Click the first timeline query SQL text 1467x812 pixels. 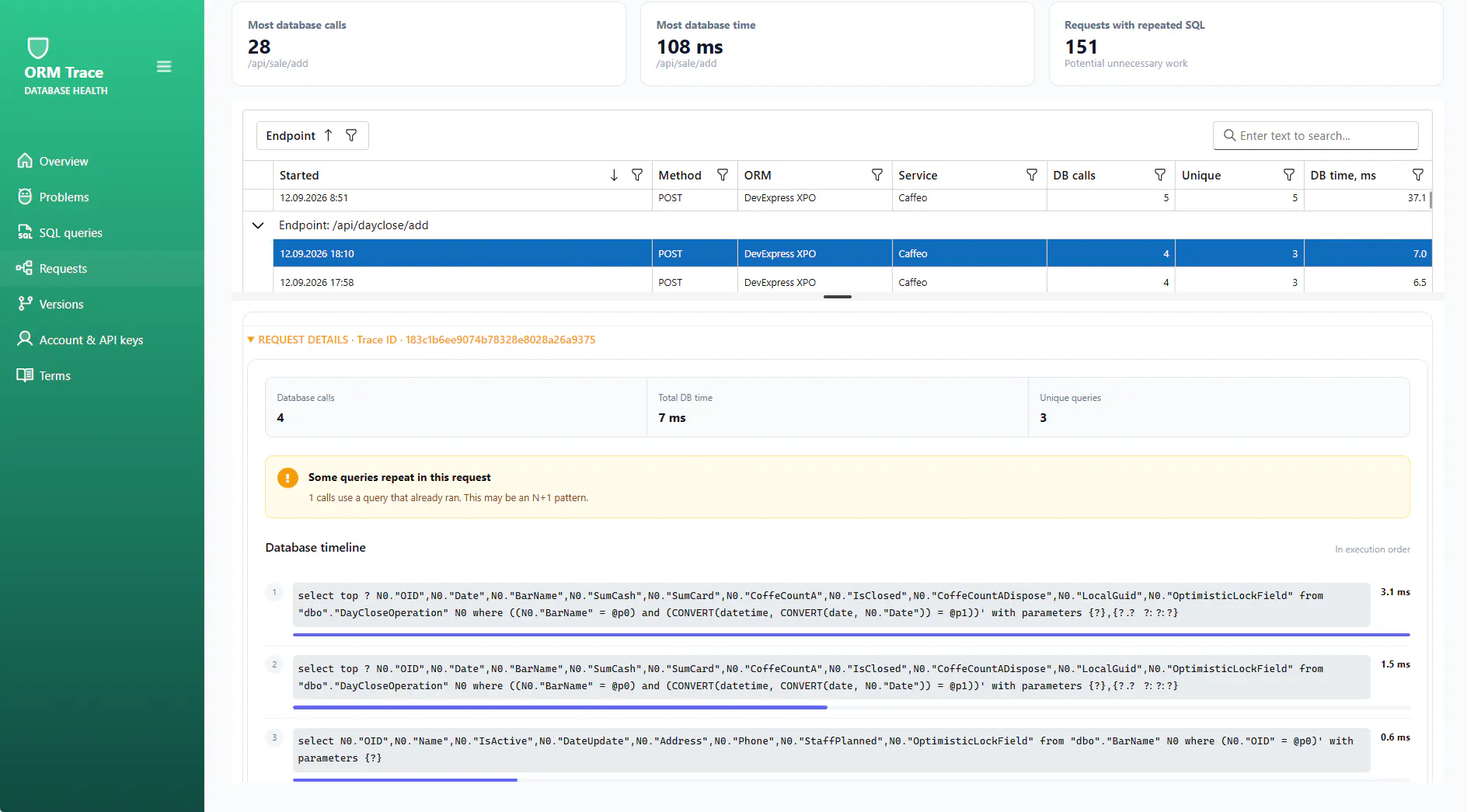coord(831,605)
